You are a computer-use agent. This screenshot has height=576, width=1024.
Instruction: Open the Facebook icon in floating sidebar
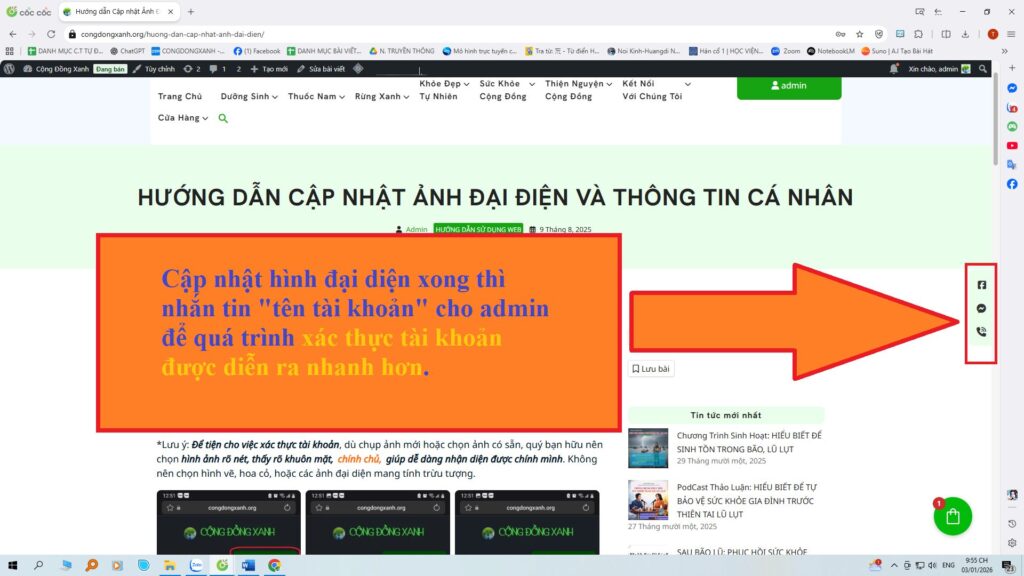point(981,285)
